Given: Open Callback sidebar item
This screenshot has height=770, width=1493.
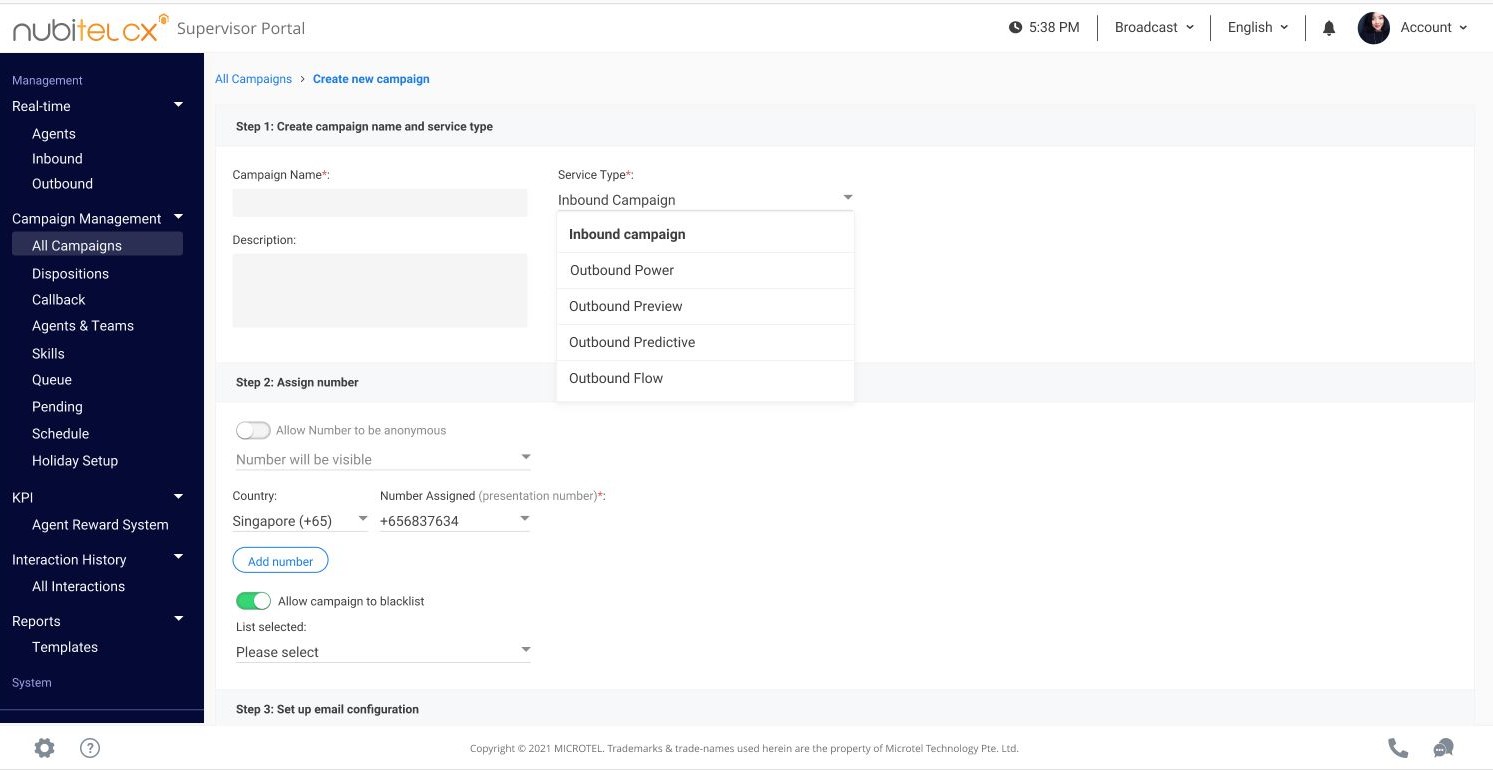Looking at the screenshot, I should click(x=59, y=300).
